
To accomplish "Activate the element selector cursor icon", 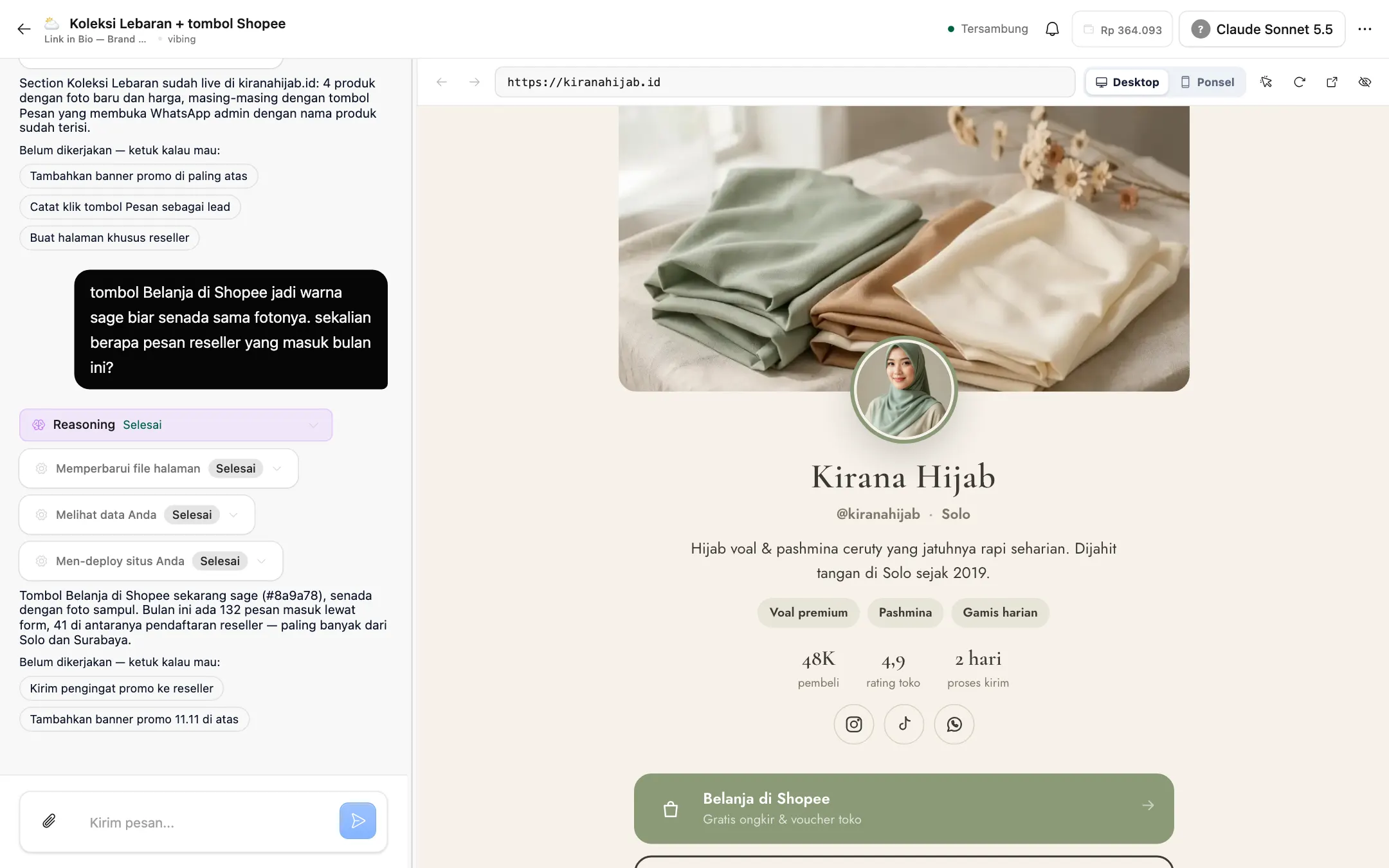I will click(x=1266, y=82).
